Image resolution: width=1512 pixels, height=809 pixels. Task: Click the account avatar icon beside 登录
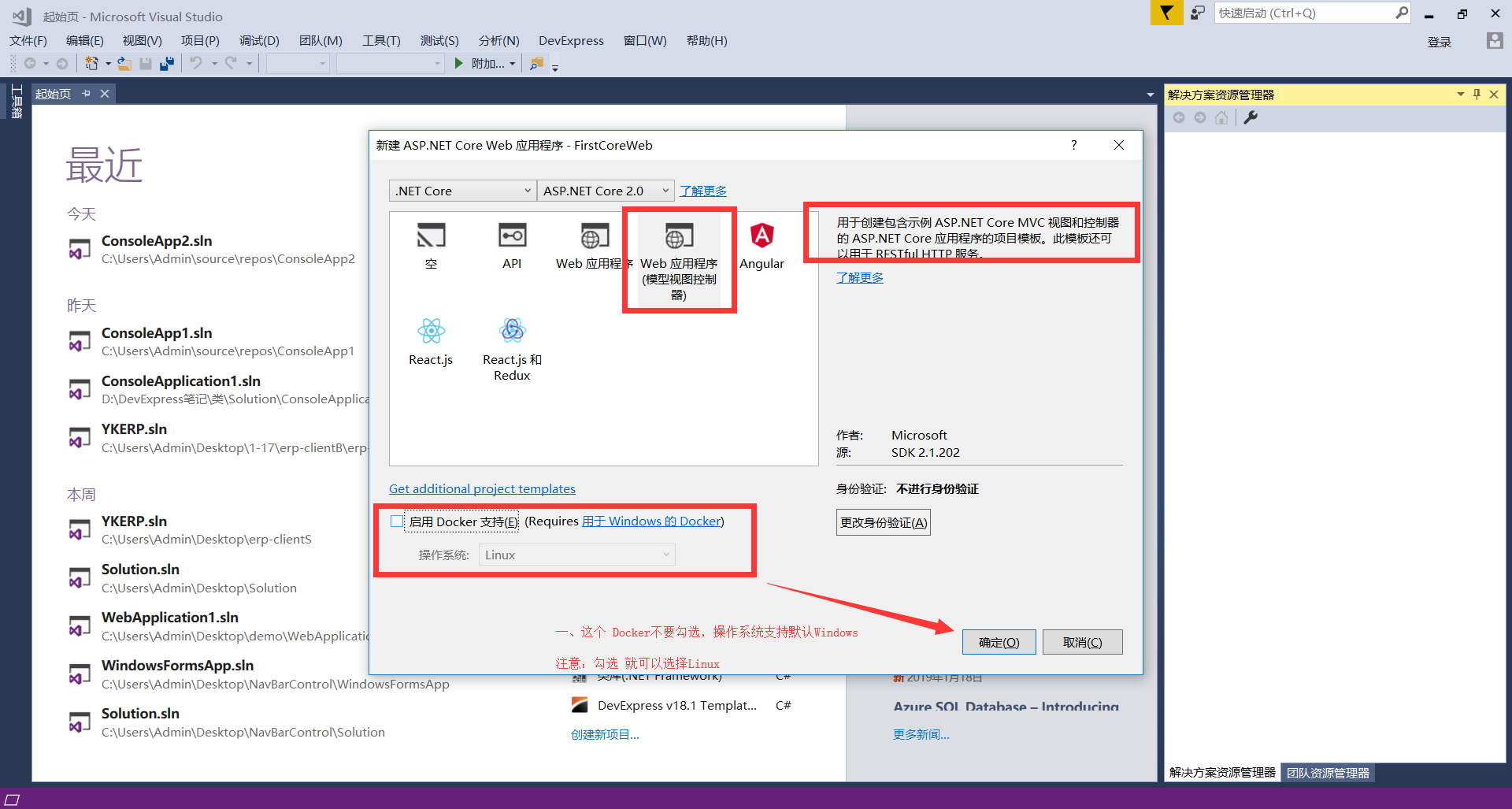[x=1495, y=41]
